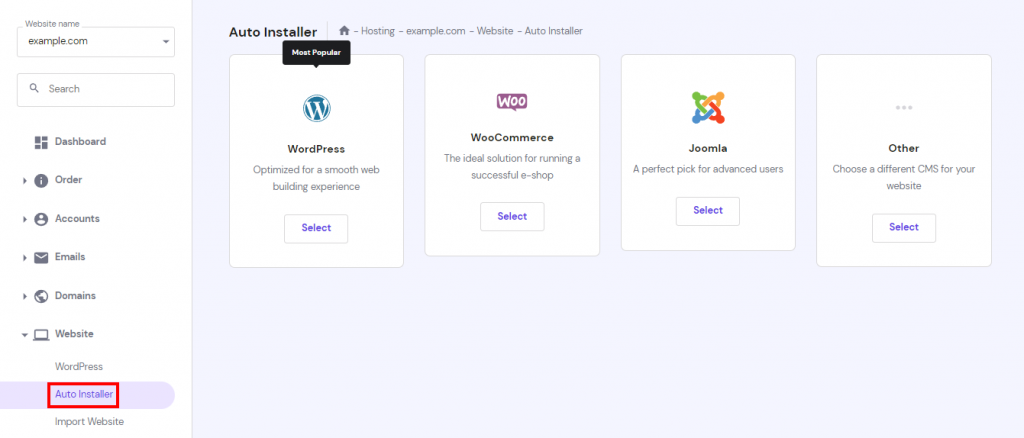Click the Joomla logo icon
Viewport: 1024px width, 438px height.
[x=708, y=107]
